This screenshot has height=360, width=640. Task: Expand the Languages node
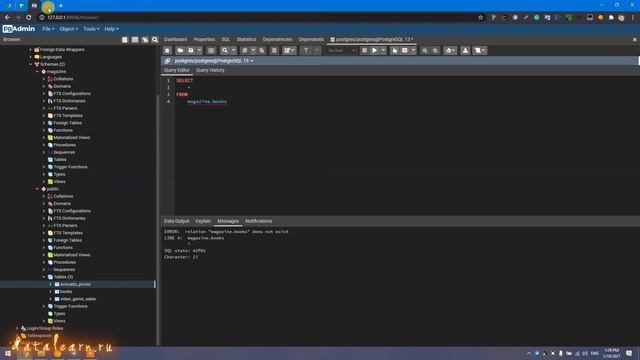click(31, 57)
